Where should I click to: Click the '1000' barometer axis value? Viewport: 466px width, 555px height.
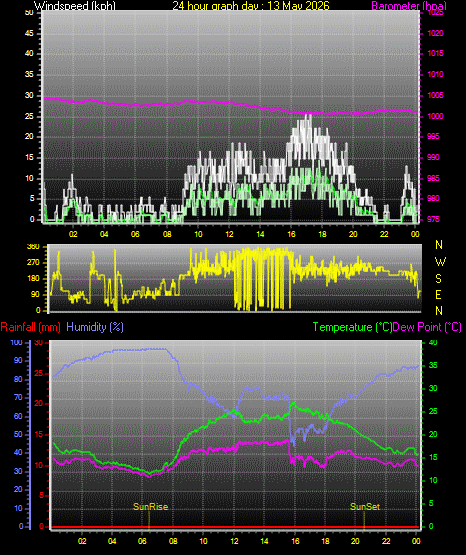(436, 116)
